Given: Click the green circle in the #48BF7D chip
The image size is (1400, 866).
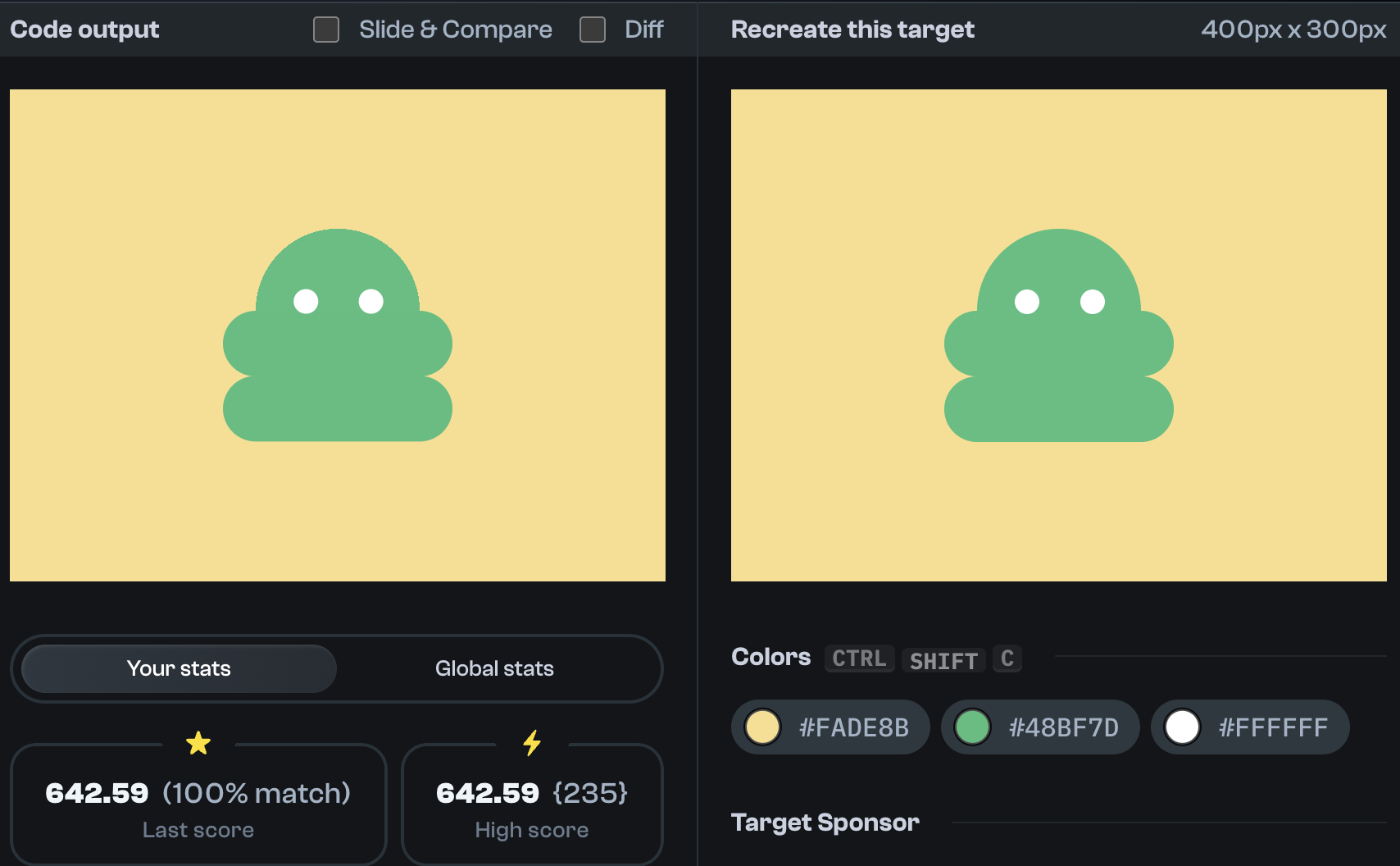Looking at the screenshot, I should [973, 727].
